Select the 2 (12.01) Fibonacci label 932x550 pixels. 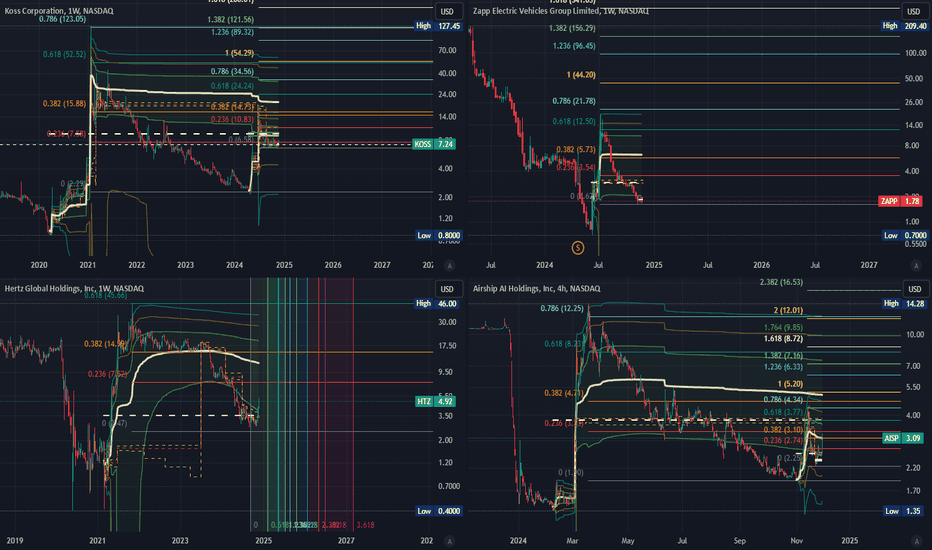tap(788, 310)
